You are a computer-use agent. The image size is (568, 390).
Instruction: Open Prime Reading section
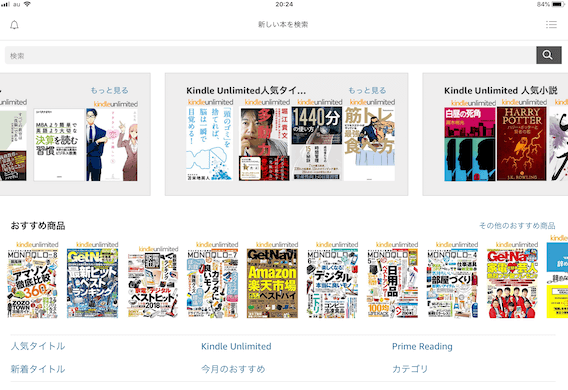[x=422, y=346]
